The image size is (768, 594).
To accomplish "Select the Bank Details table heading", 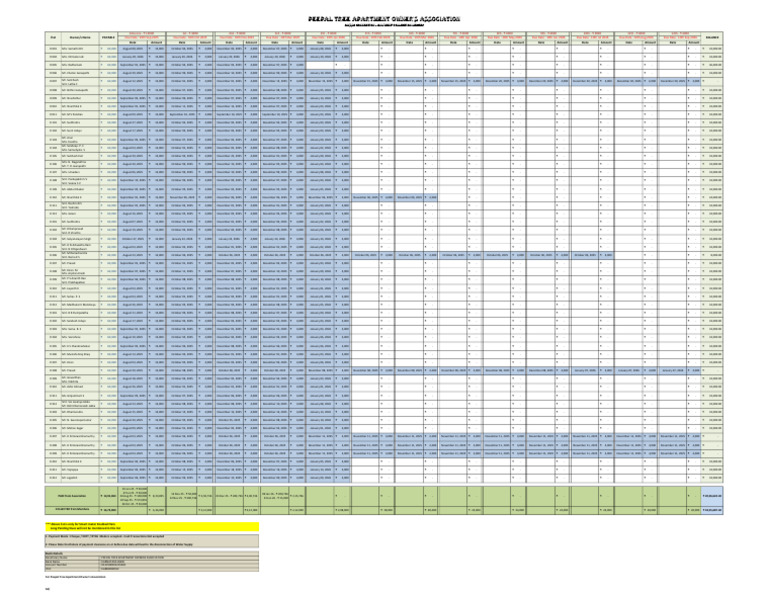I will 152,553.
